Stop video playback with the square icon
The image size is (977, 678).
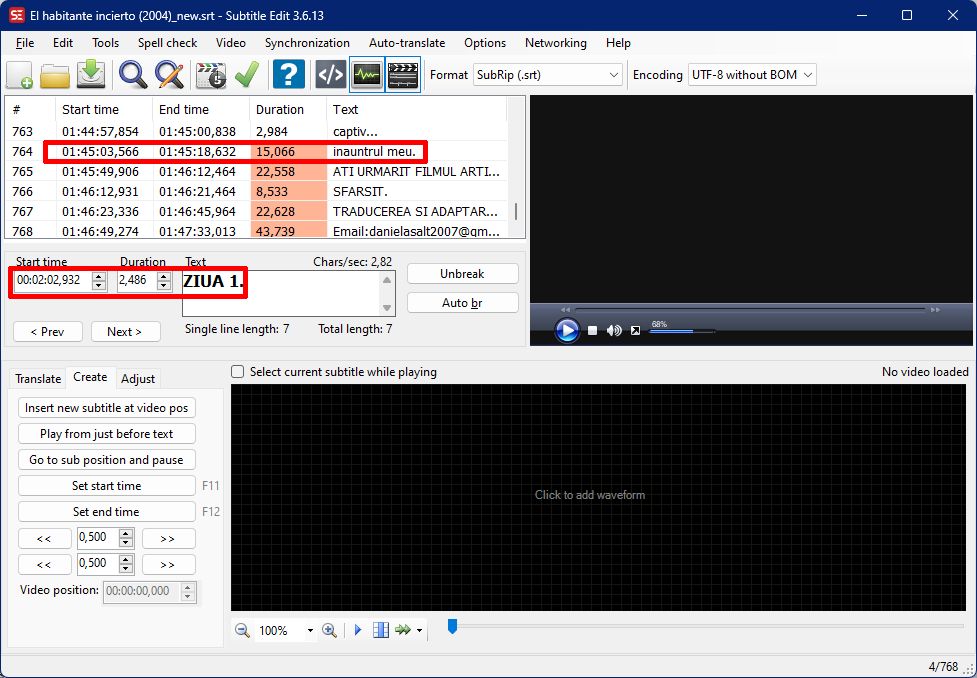point(593,330)
